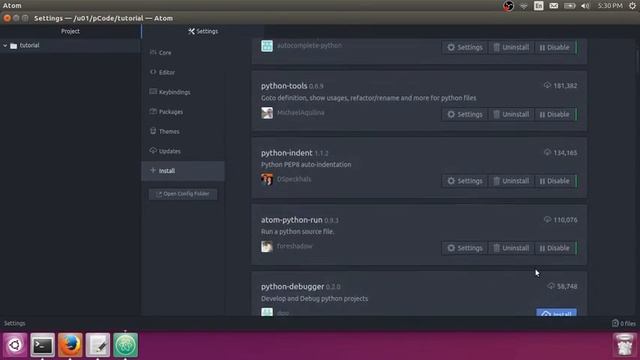
Task: Launch Terminal from the dock
Action: (x=42, y=345)
